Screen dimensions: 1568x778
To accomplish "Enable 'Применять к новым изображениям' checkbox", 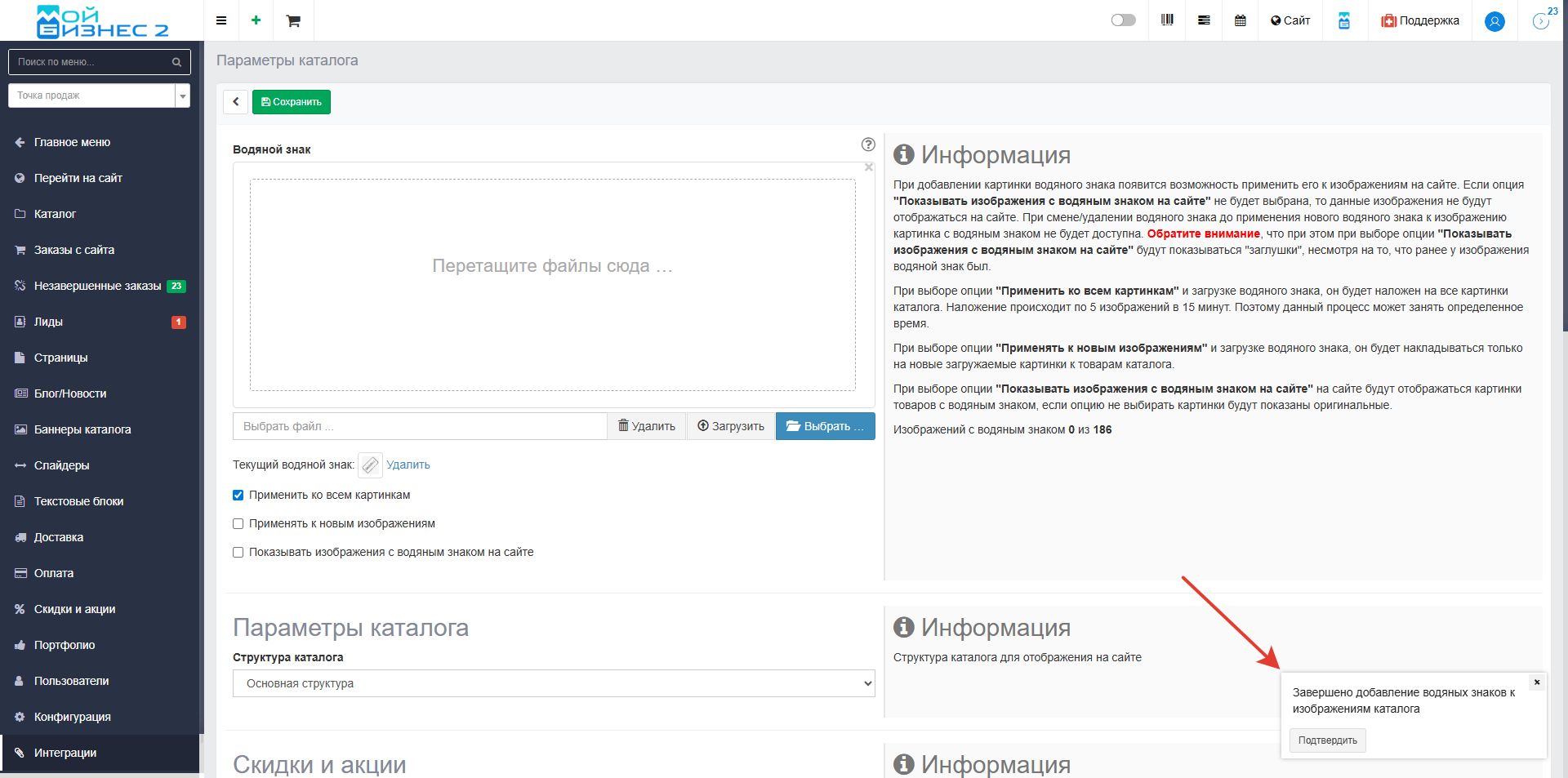I will (x=238, y=524).
